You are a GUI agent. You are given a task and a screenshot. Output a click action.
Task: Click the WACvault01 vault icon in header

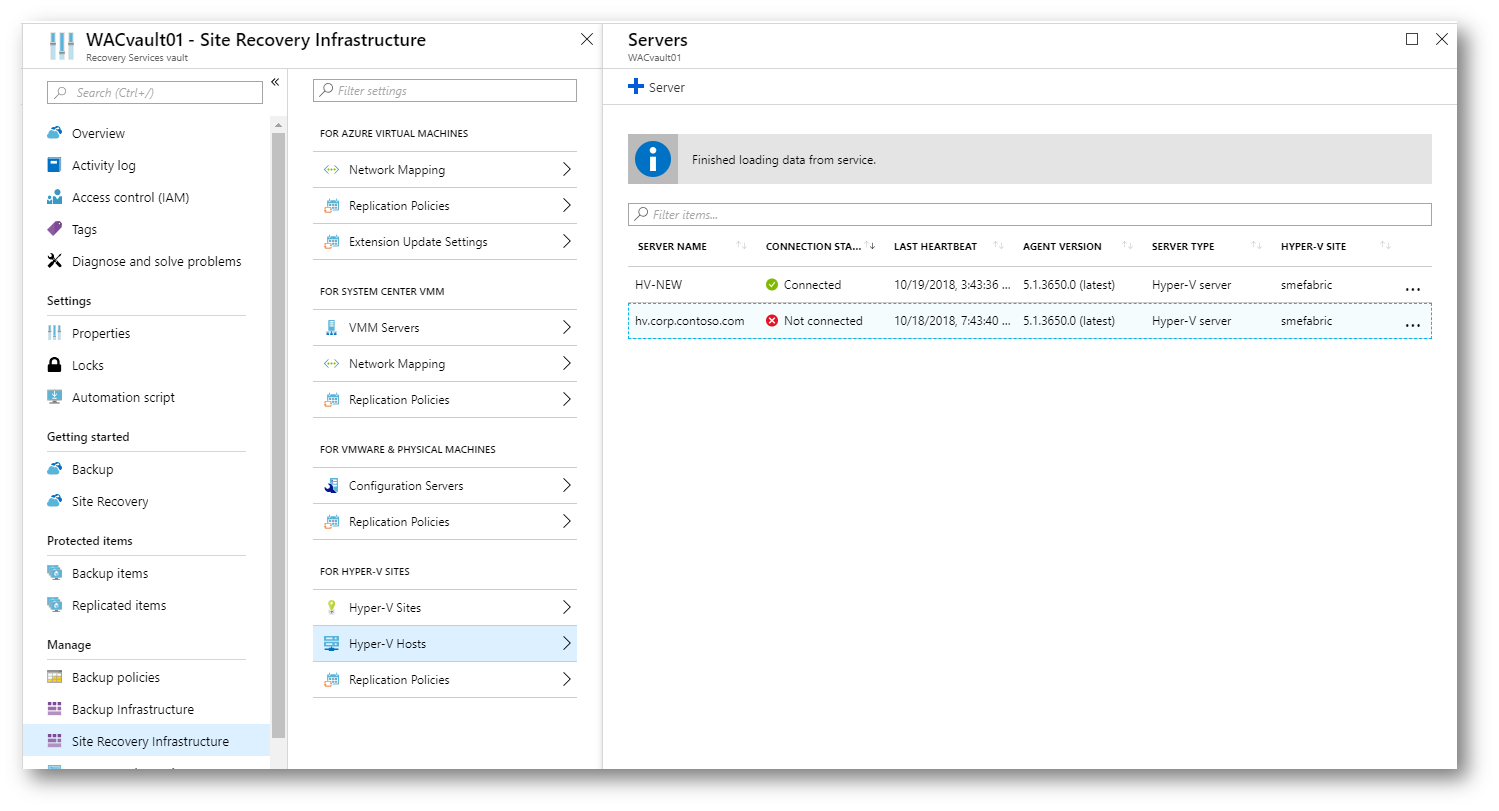tap(62, 46)
